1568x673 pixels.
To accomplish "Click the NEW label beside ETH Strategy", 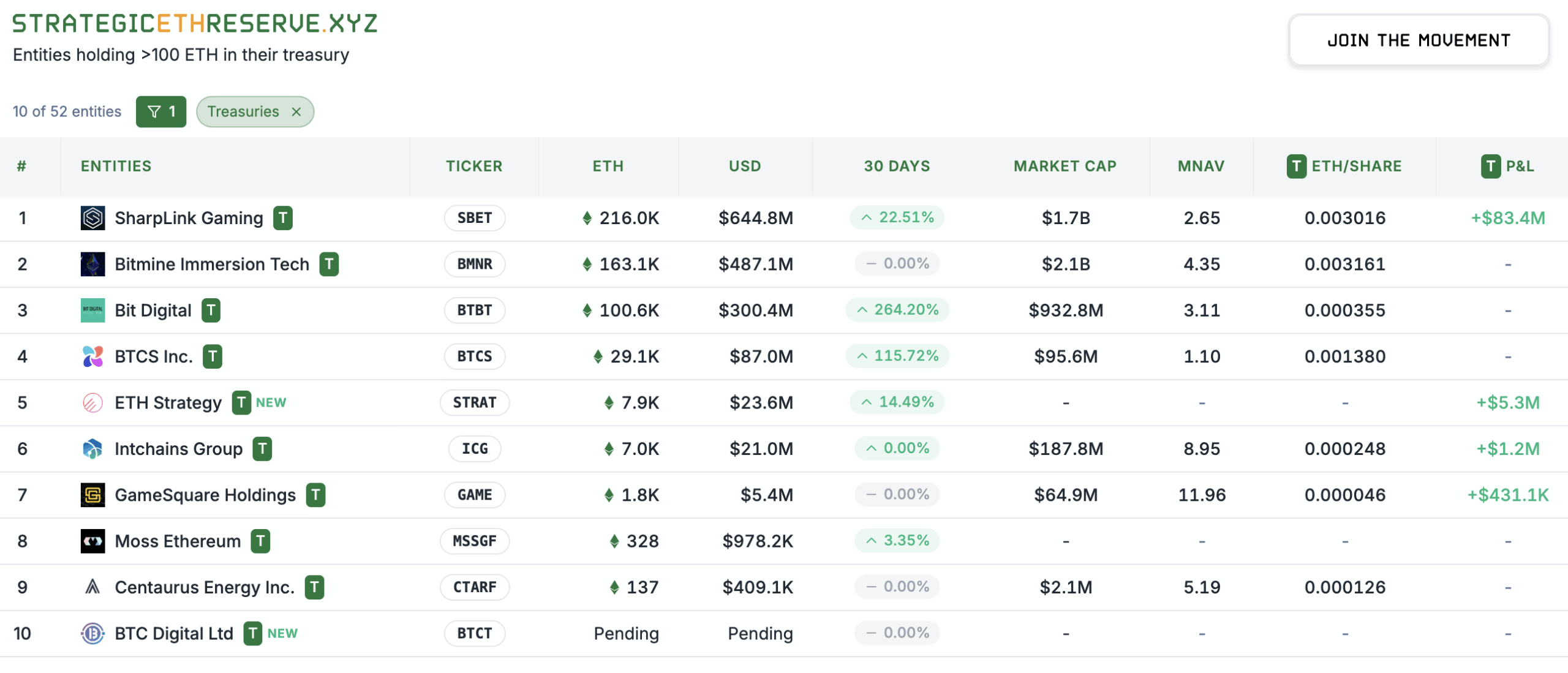I will pos(271,403).
